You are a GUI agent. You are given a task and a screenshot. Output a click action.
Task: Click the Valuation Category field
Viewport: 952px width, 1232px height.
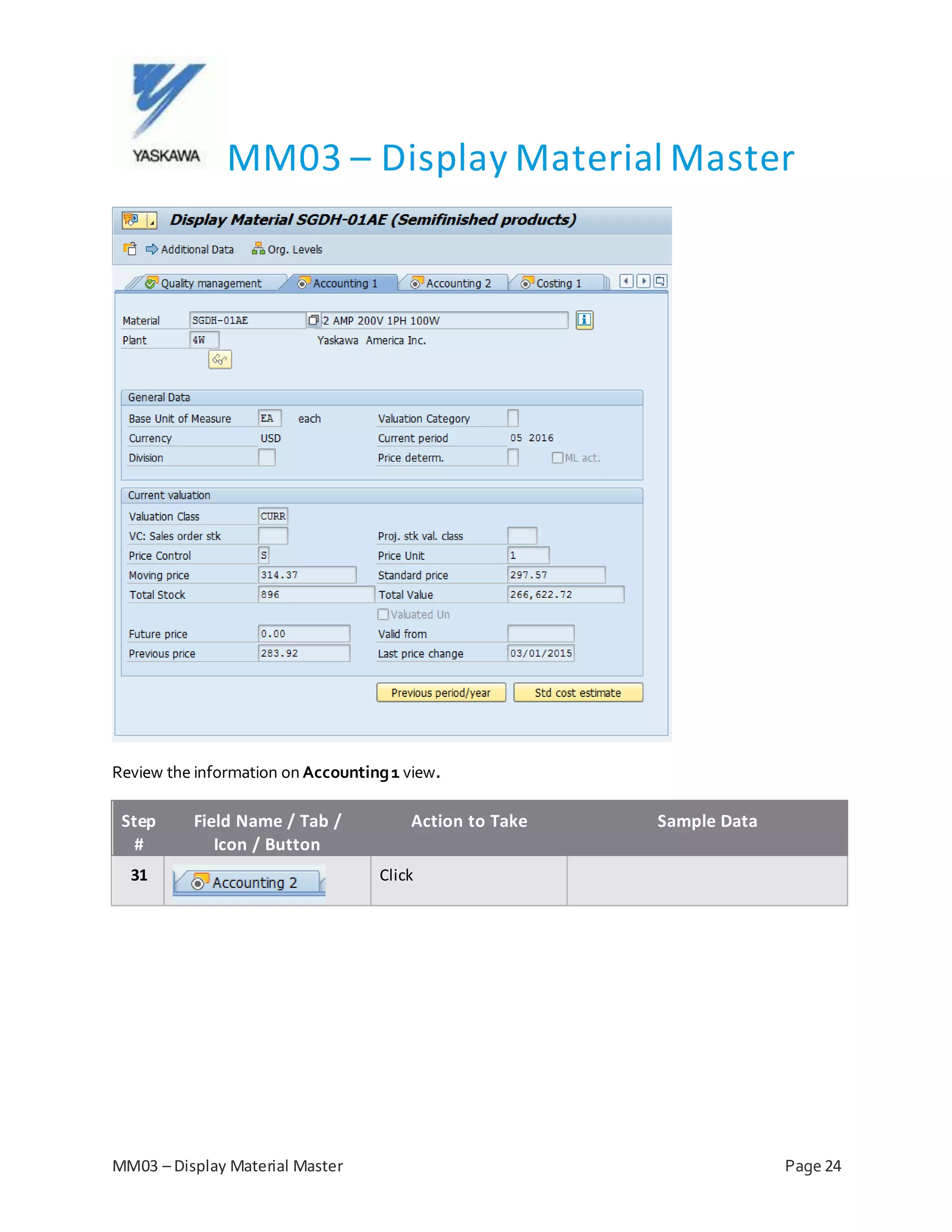tap(513, 418)
